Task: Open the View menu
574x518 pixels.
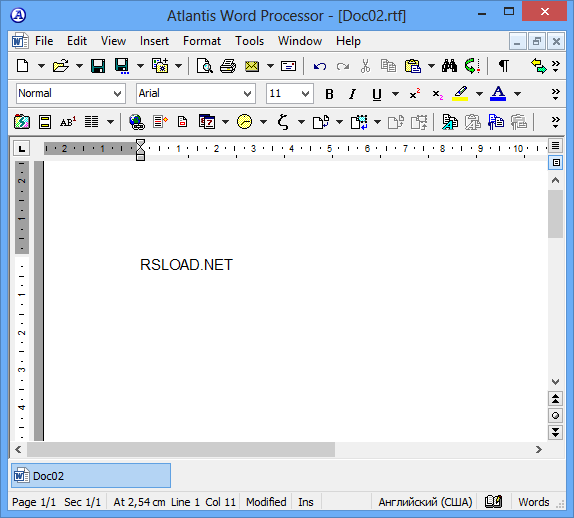Action: tap(113, 41)
